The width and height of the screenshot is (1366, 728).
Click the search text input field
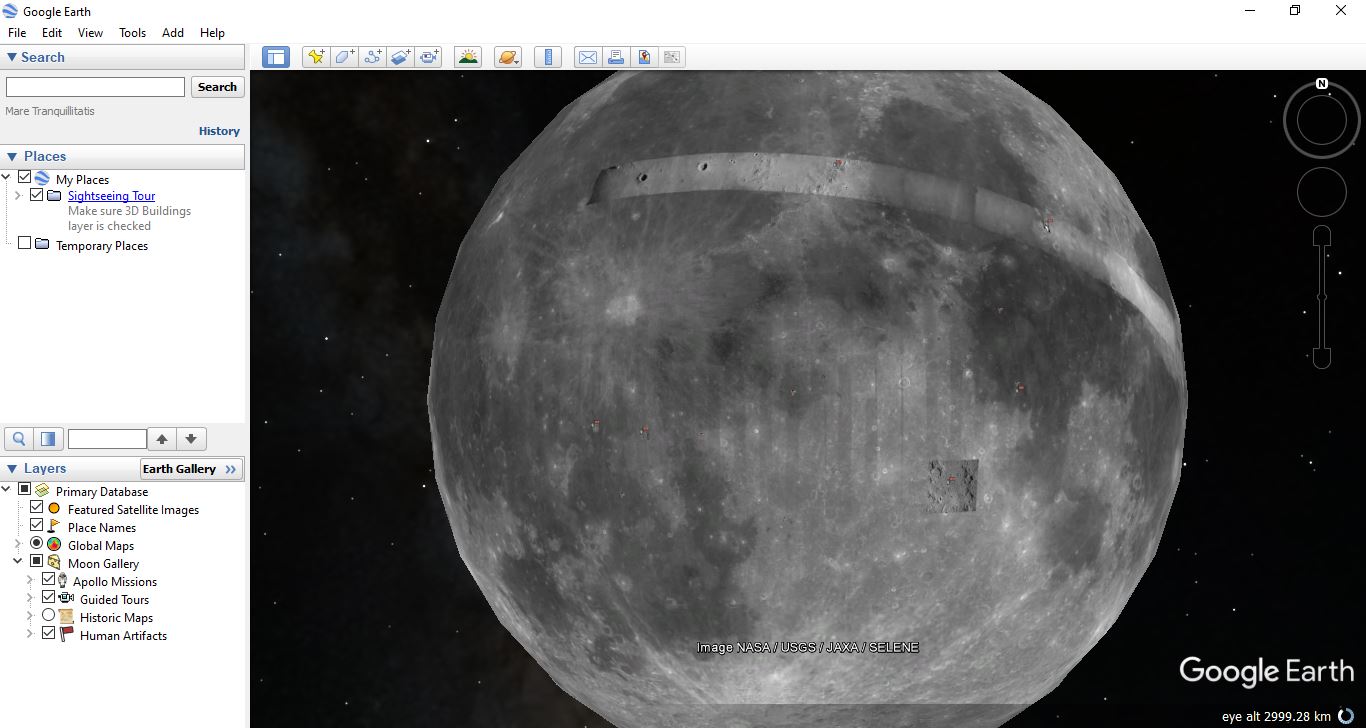[x=95, y=87]
